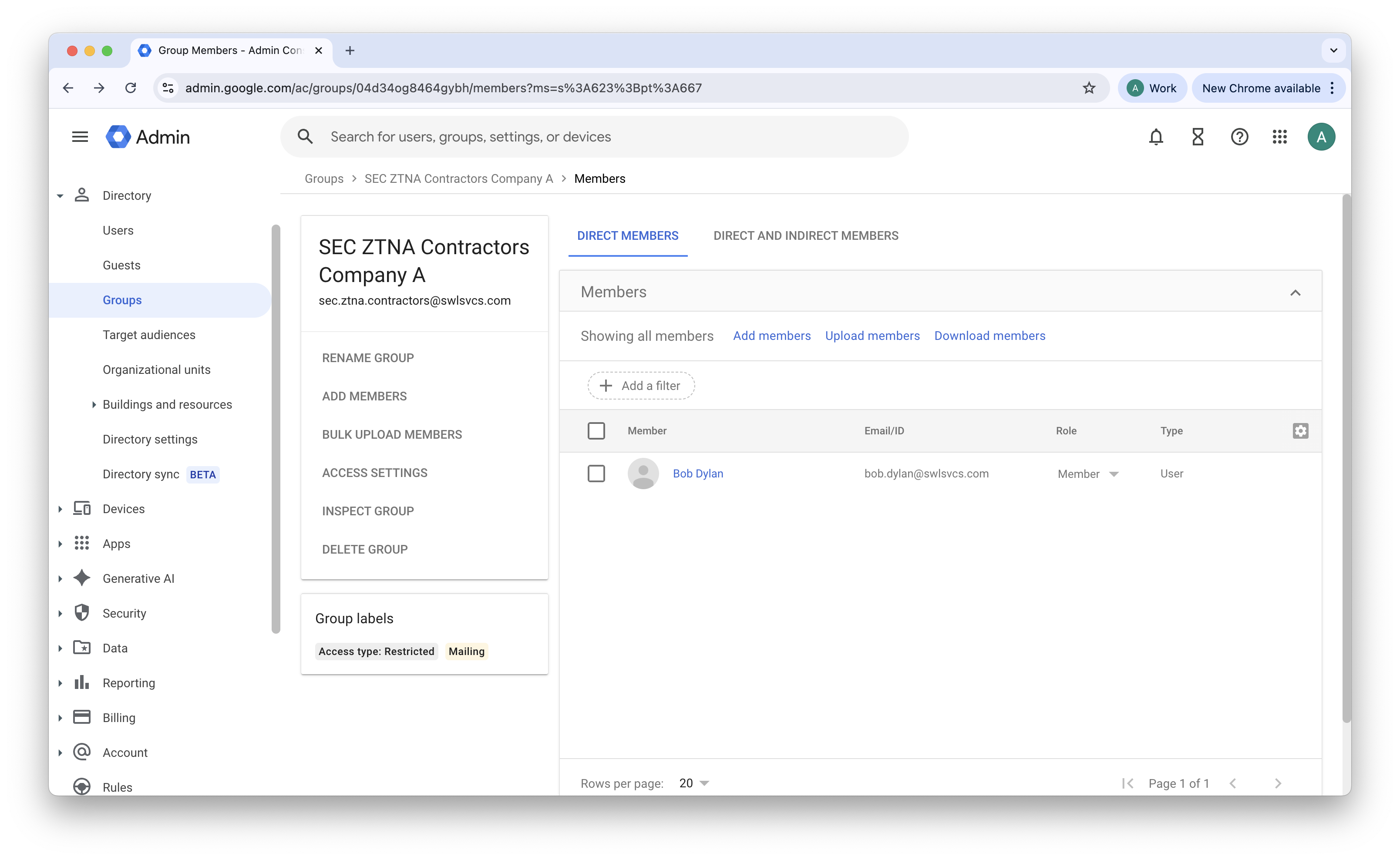Open the help question mark icon

1239,137
